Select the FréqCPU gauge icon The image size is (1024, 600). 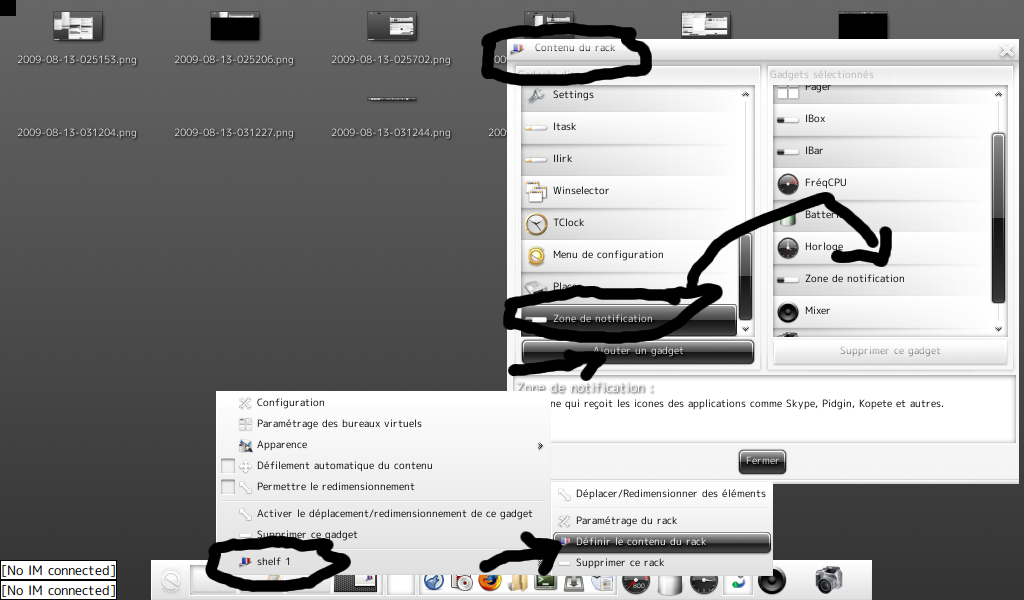point(788,183)
